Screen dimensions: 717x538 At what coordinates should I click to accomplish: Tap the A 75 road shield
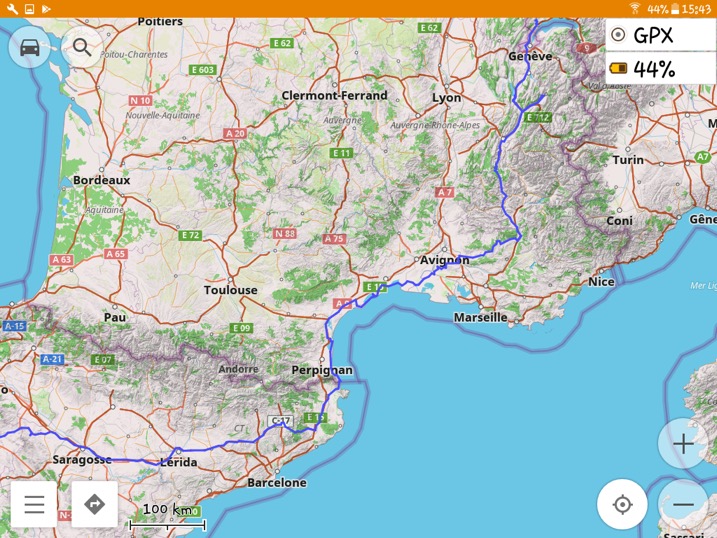coord(334,239)
